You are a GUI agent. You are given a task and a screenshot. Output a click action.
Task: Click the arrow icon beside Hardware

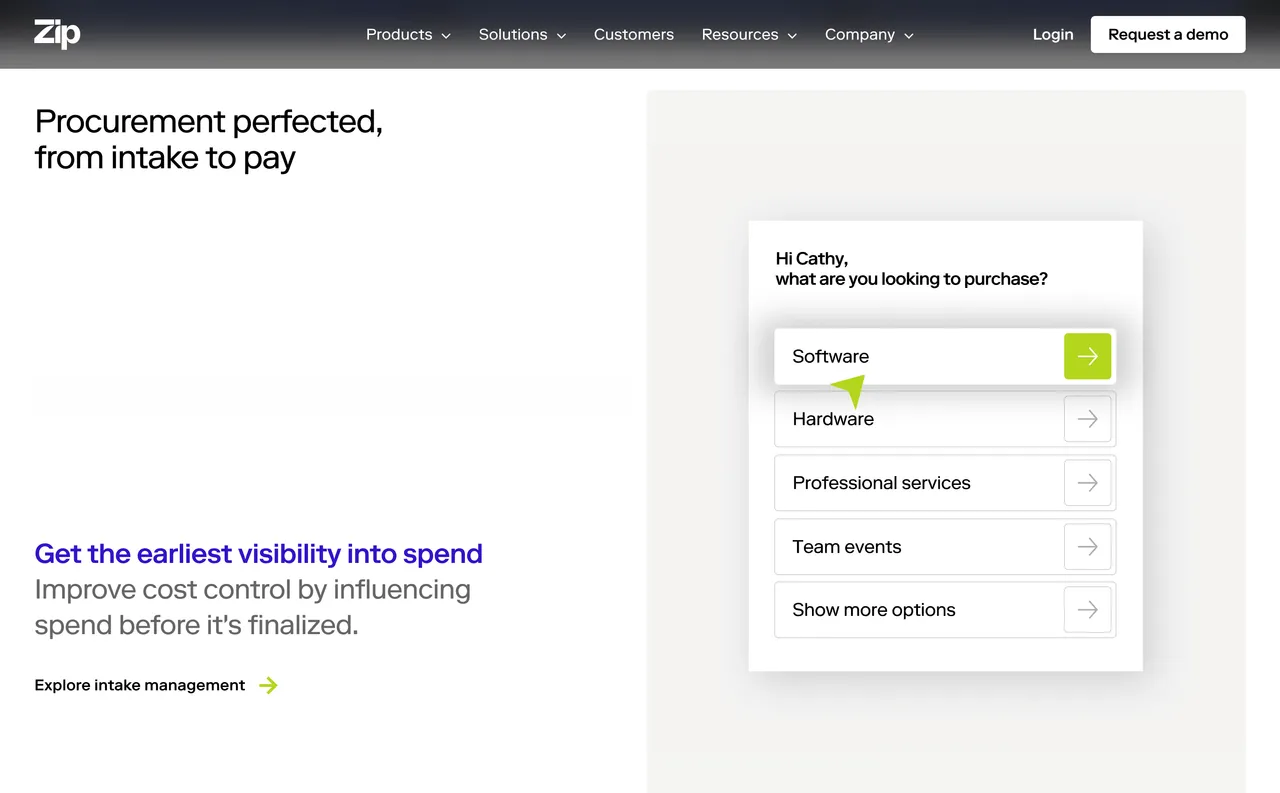coord(1087,419)
